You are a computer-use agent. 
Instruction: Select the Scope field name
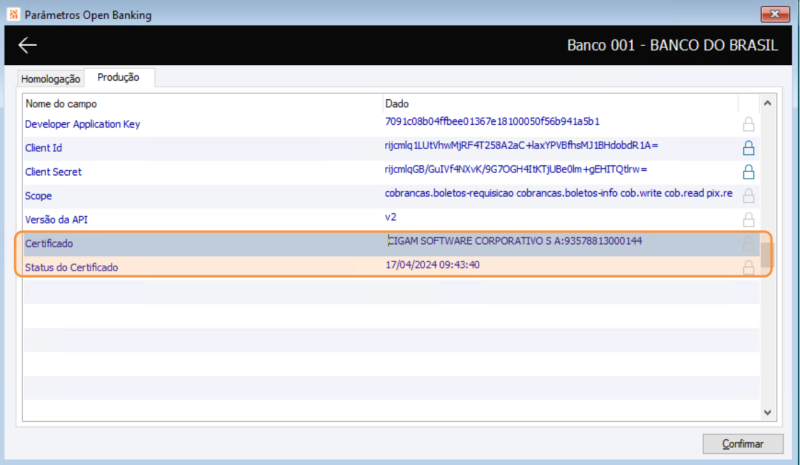point(39,196)
